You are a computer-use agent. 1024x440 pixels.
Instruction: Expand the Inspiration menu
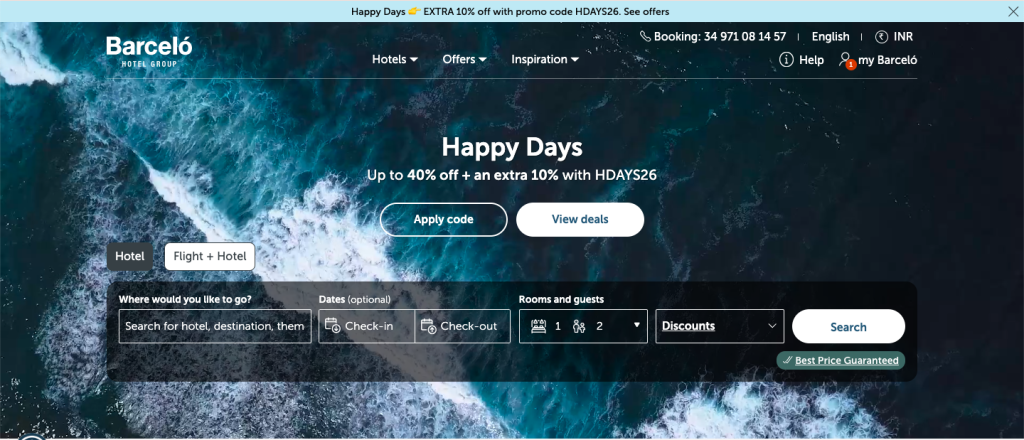click(x=545, y=59)
